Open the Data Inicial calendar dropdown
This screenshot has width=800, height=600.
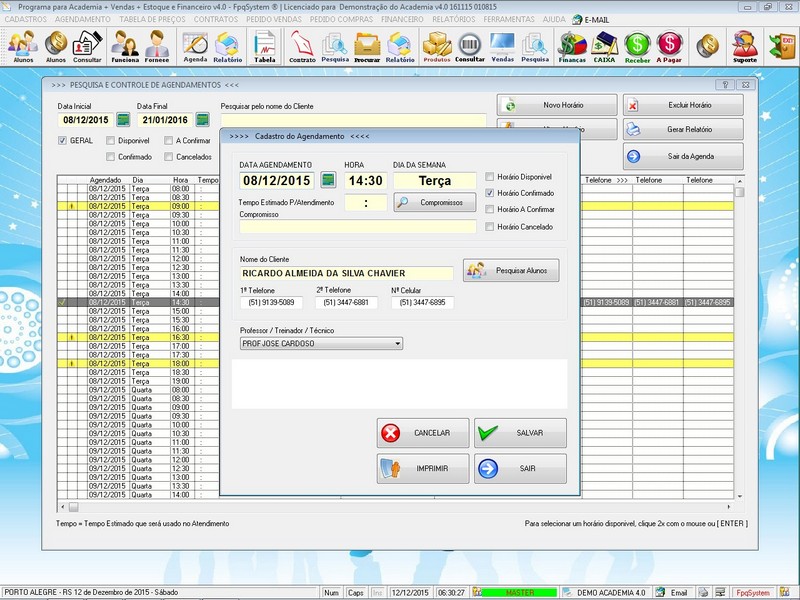coord(123,120)
